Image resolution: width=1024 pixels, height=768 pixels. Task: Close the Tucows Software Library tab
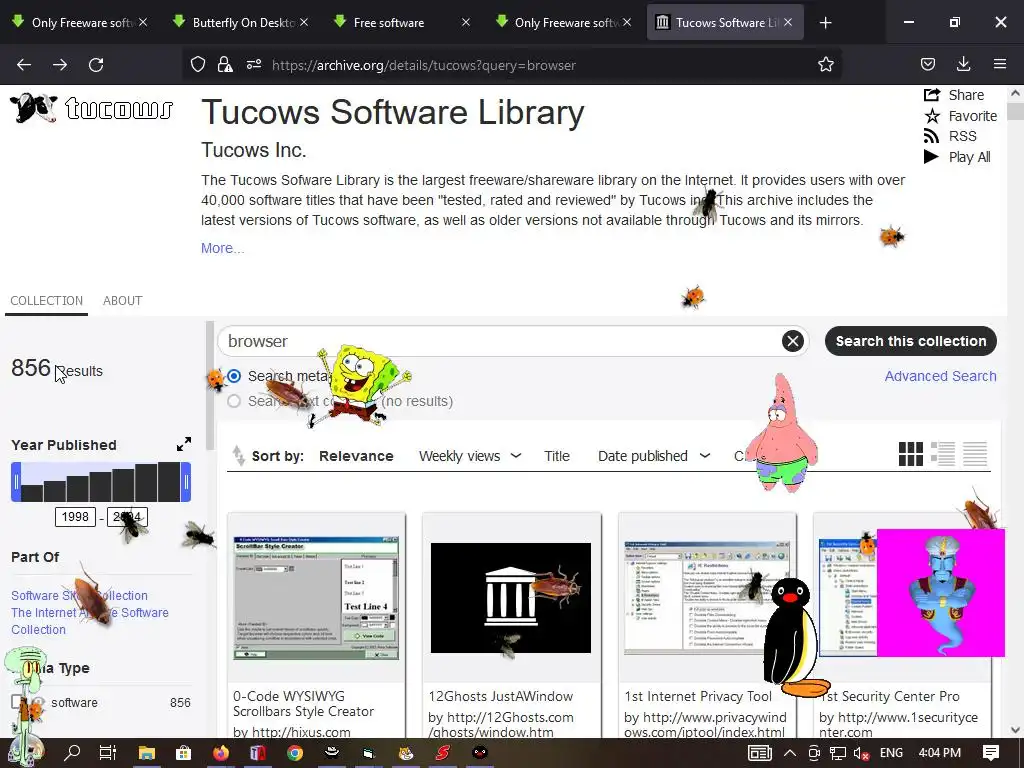tap(788, 23)
